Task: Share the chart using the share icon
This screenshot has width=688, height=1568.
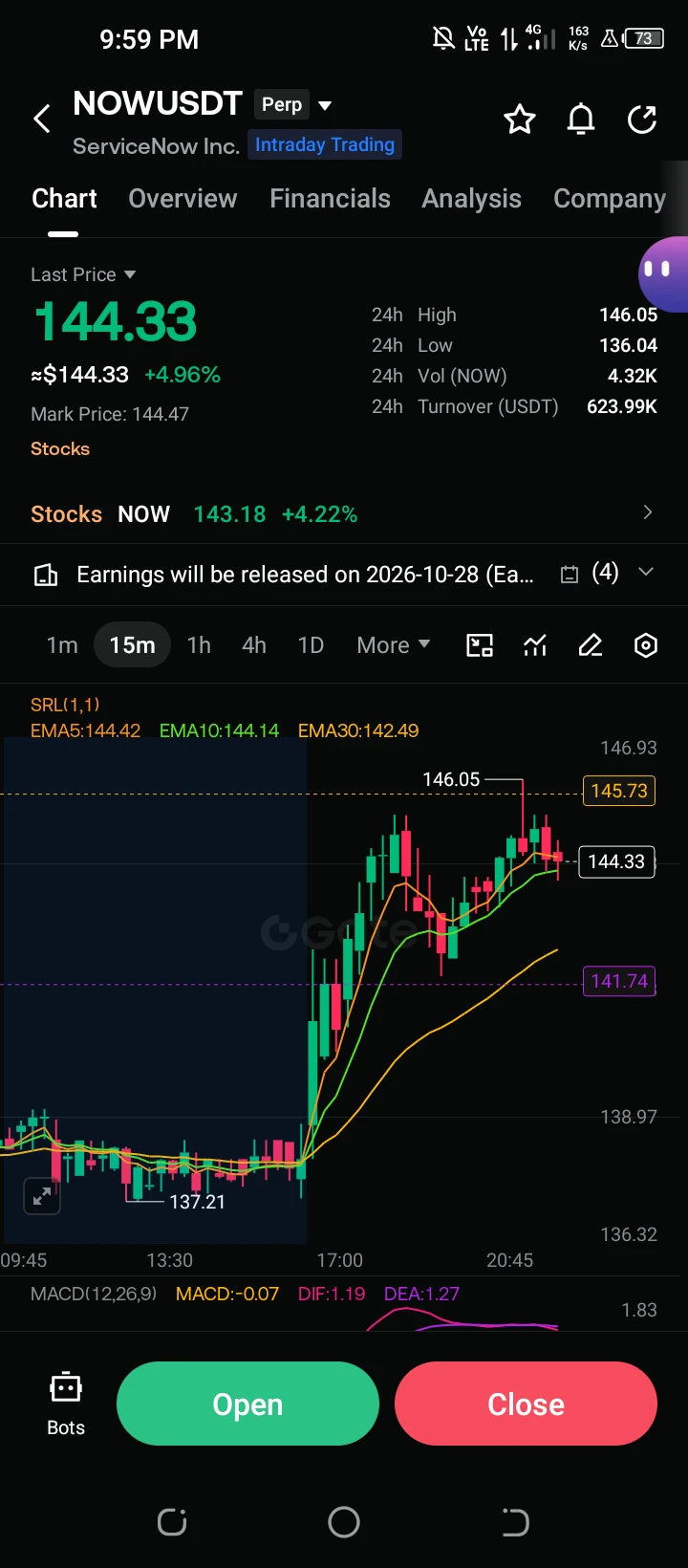Action: tap(642, 120)
